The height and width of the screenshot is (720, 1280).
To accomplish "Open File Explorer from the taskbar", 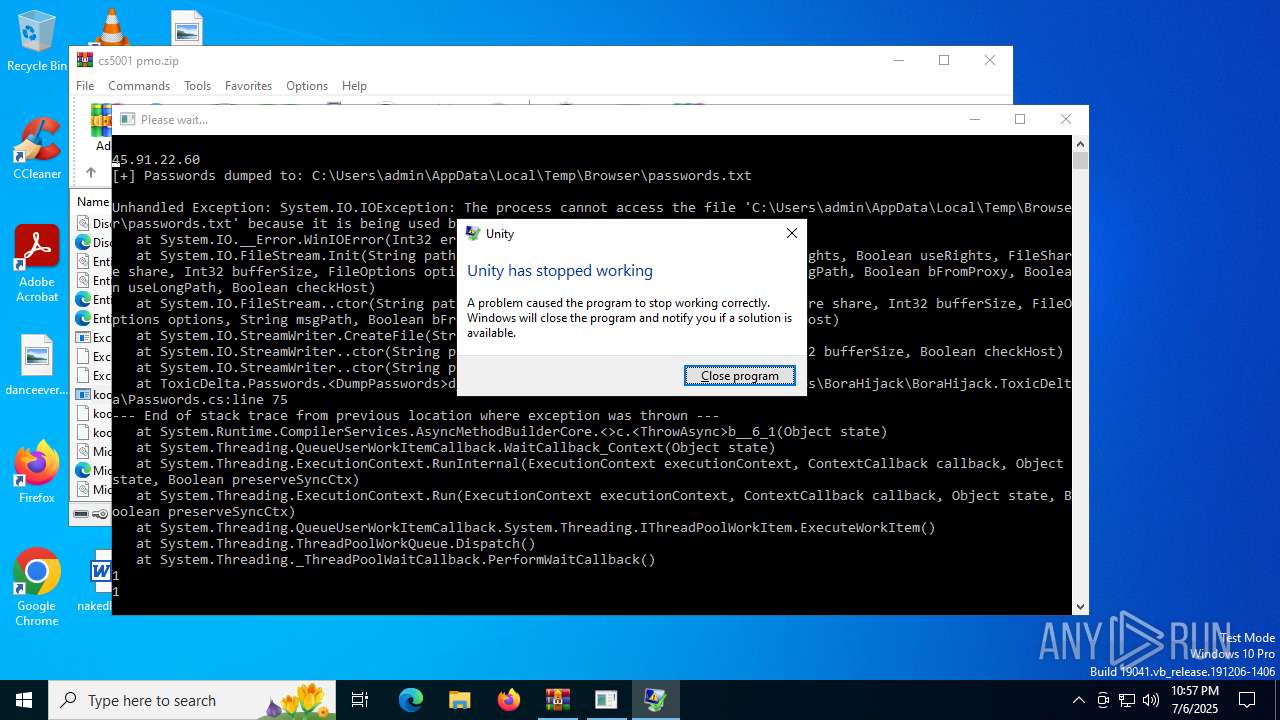I will pos(460,700).
